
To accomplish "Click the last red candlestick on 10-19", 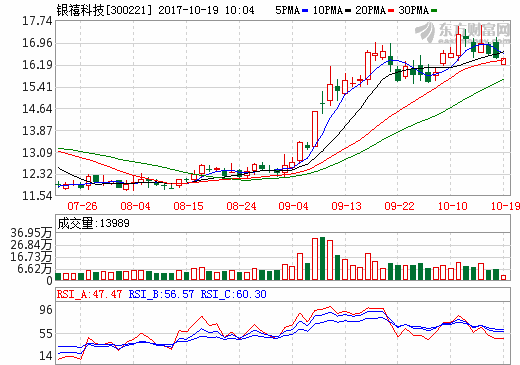I will (503, 61).
